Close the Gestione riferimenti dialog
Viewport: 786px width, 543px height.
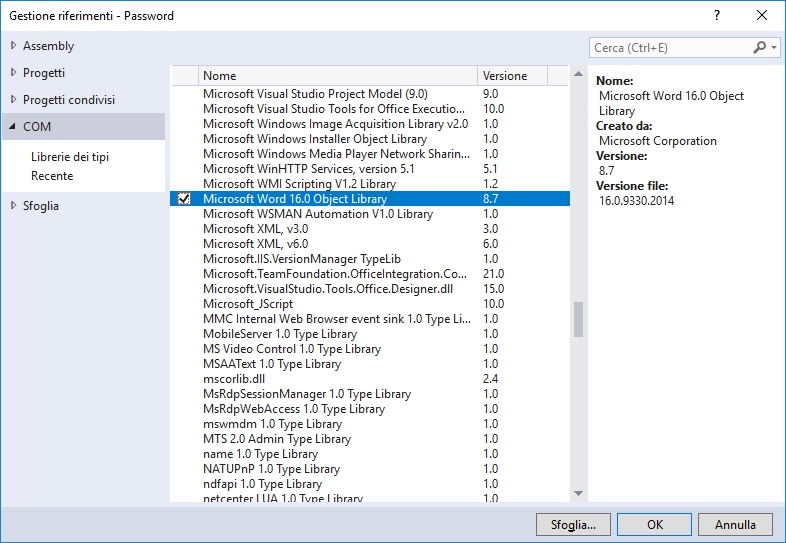coord(761,16)
